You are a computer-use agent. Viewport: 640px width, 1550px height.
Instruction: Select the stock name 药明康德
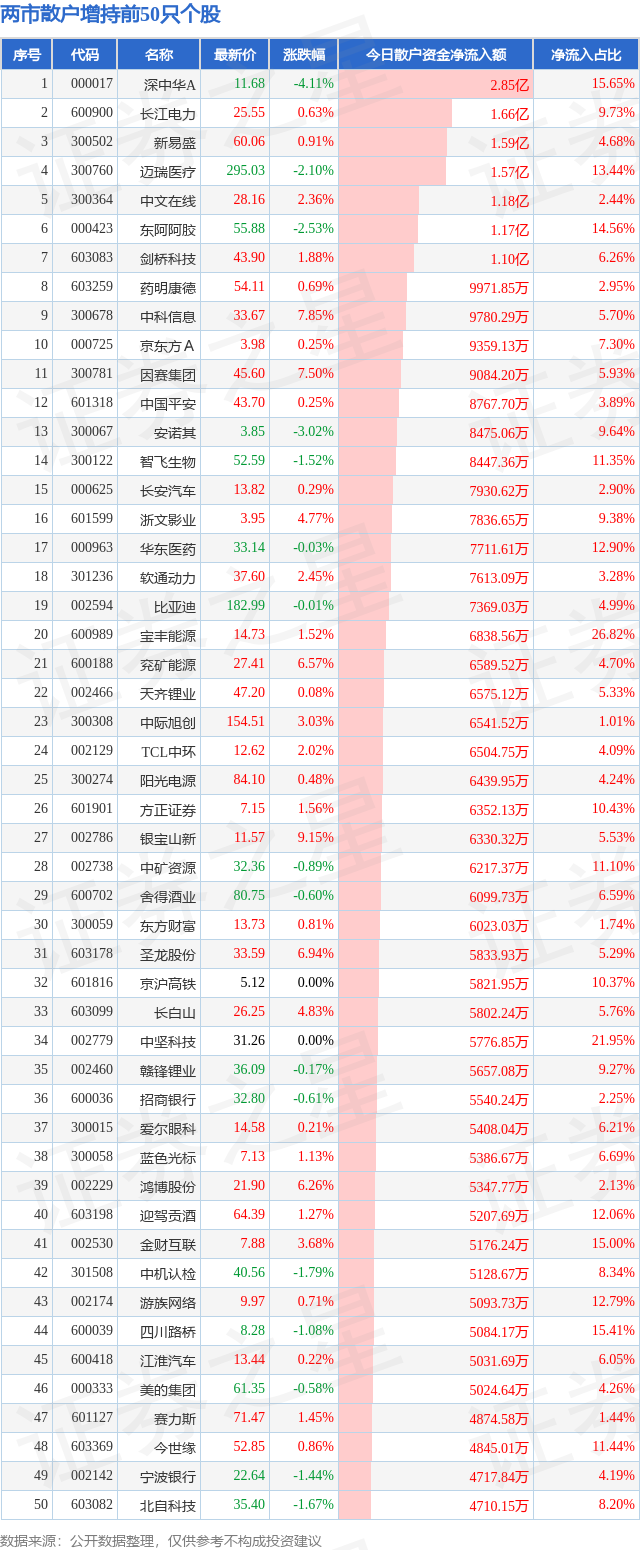[169, 287]
